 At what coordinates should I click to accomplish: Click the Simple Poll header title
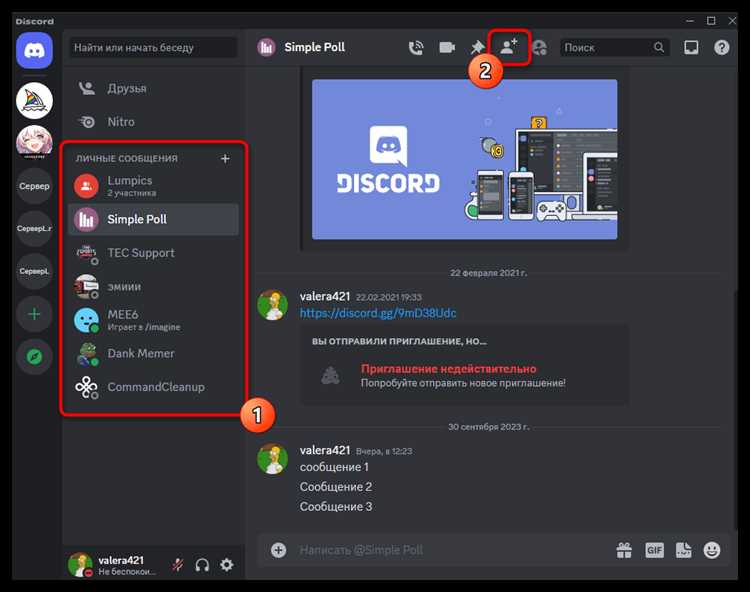coord(315,47)
